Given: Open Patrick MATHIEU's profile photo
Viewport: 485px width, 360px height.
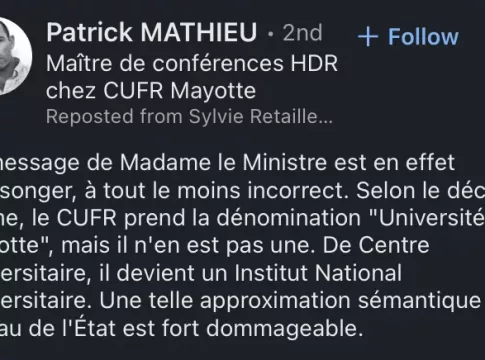Looking at the screenshot, I should [12, 56].
